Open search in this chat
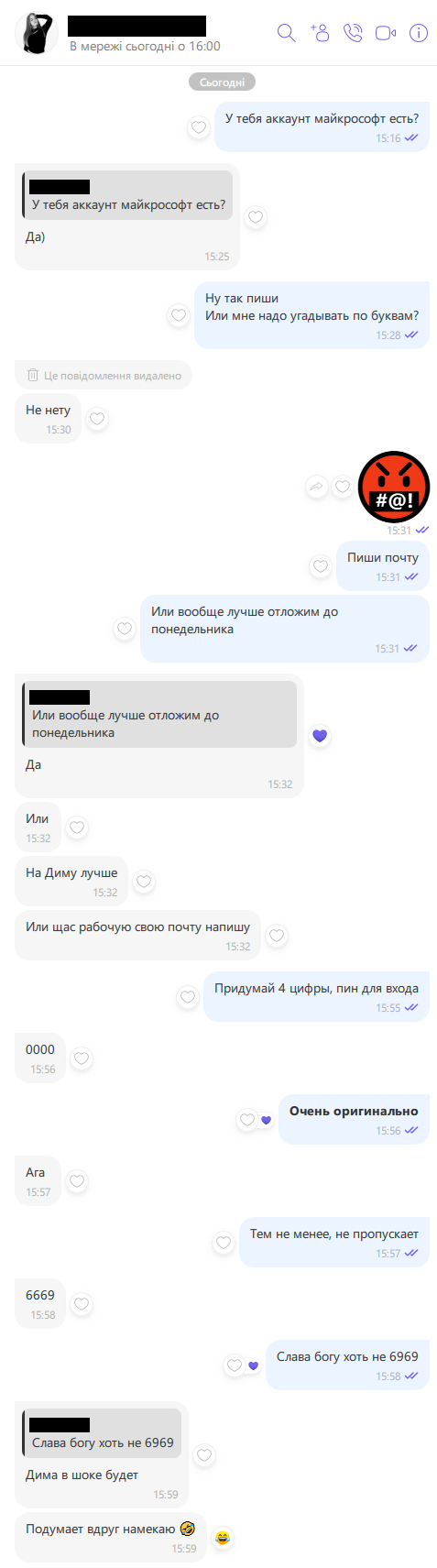Screen dimensions: 437x1568 pyautogui.click(x=286, y=33)
